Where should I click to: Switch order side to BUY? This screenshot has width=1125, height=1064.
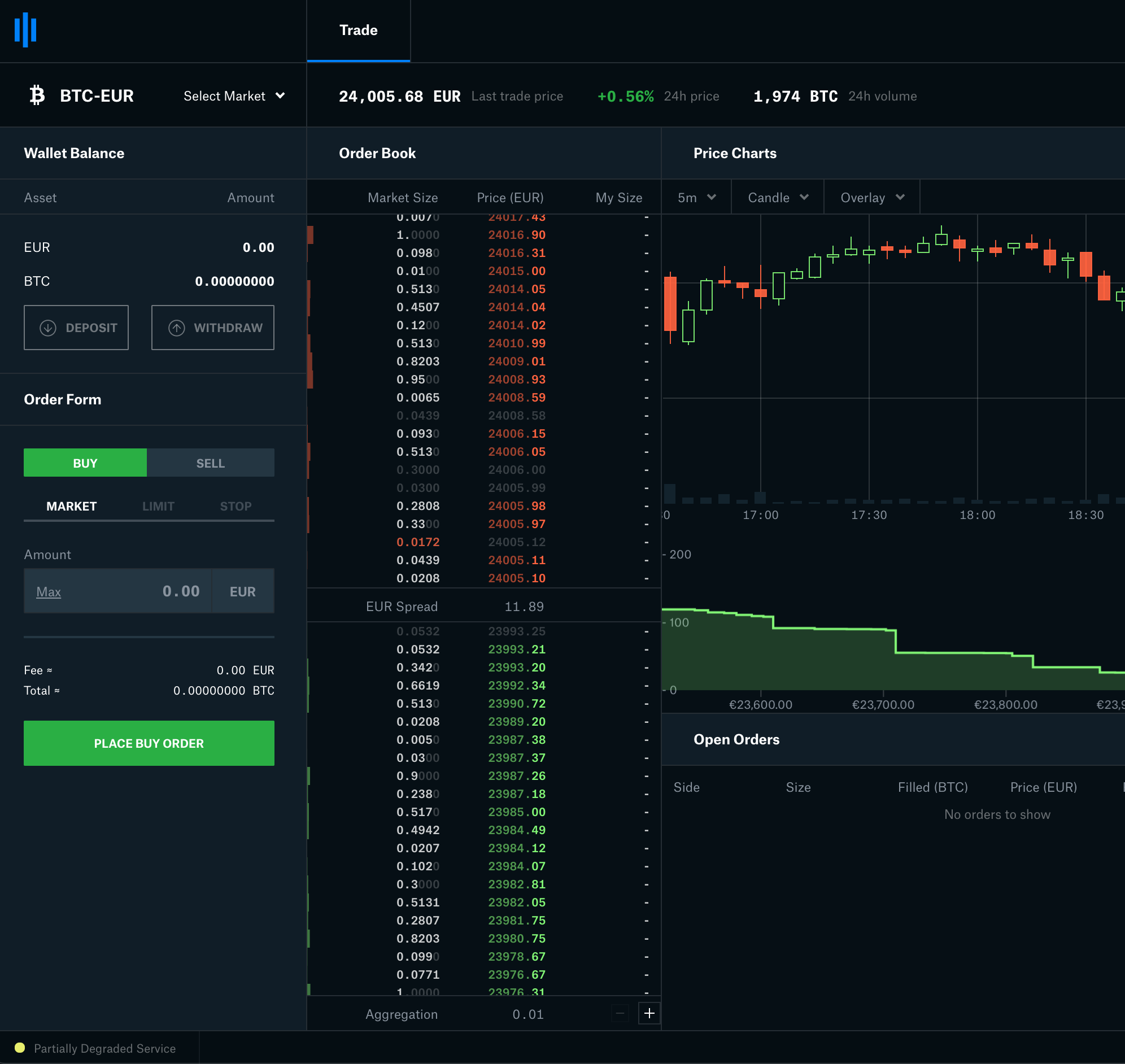coord(85,463)
